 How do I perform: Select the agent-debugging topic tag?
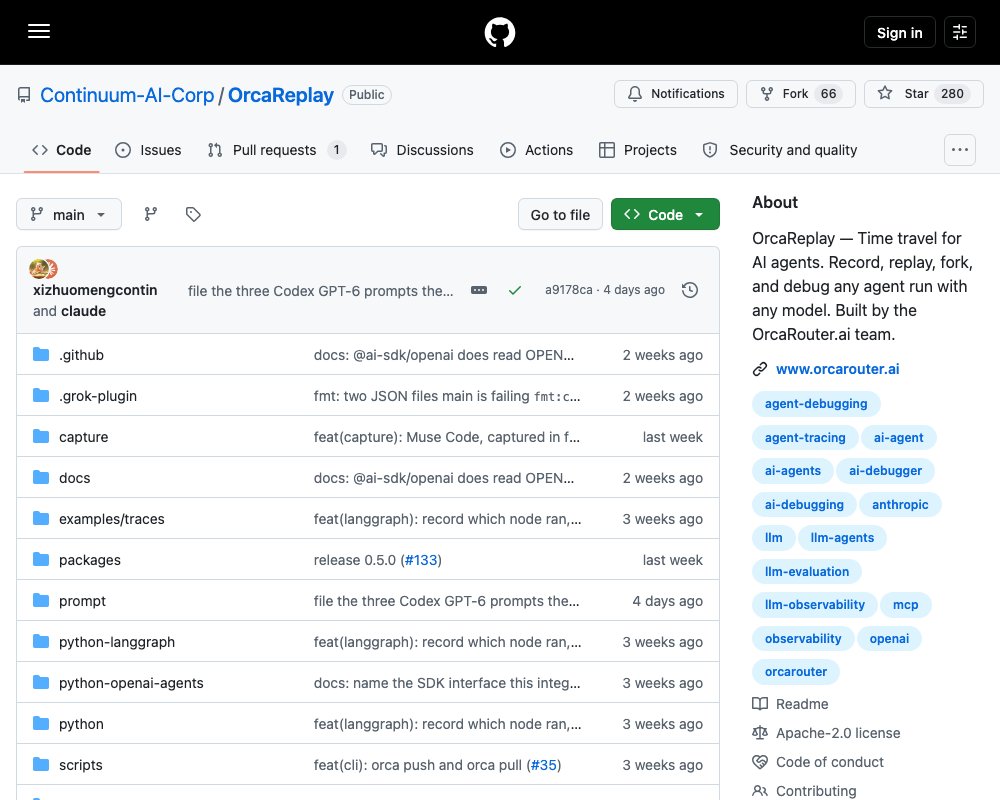[816, 404]
